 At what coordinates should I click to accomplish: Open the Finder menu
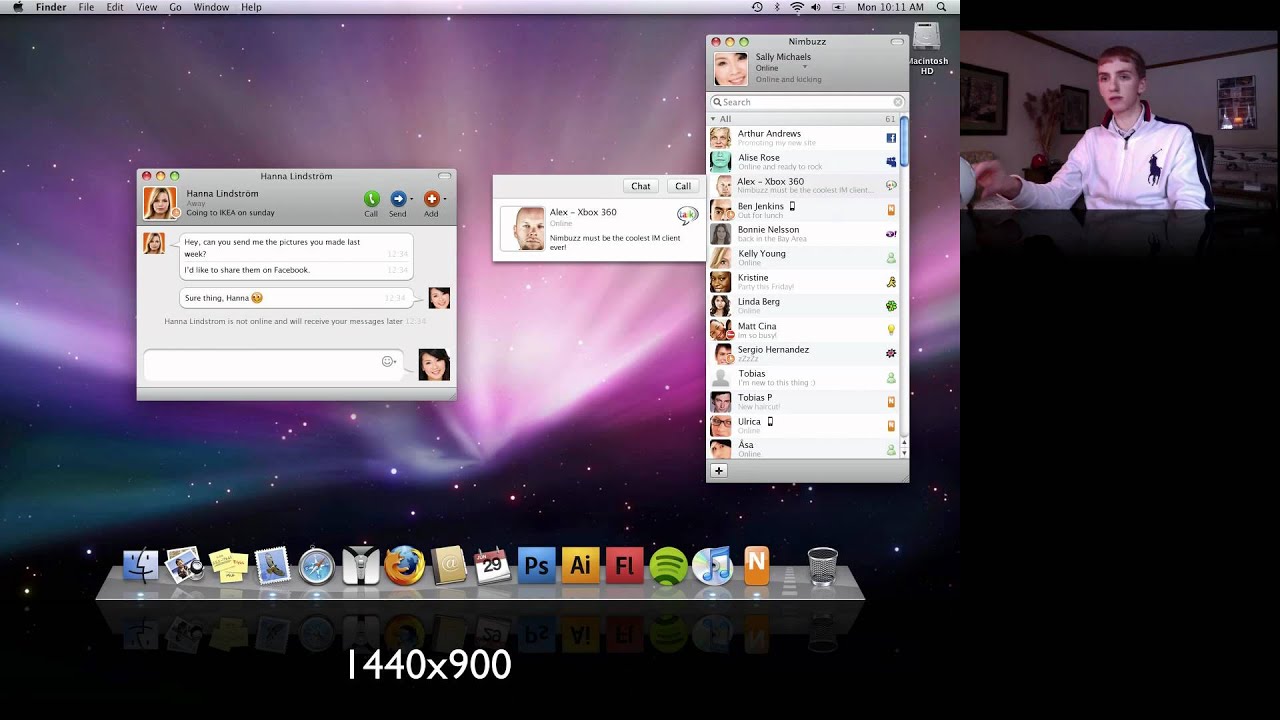coord(51,7)
